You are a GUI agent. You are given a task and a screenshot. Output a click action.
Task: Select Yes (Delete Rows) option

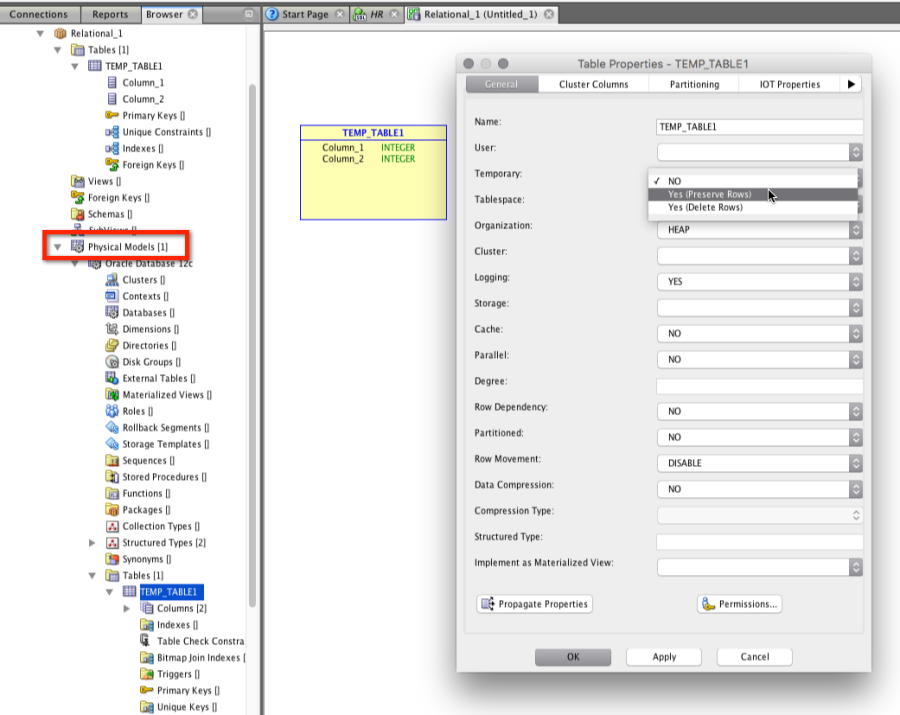tap(706, 207)
